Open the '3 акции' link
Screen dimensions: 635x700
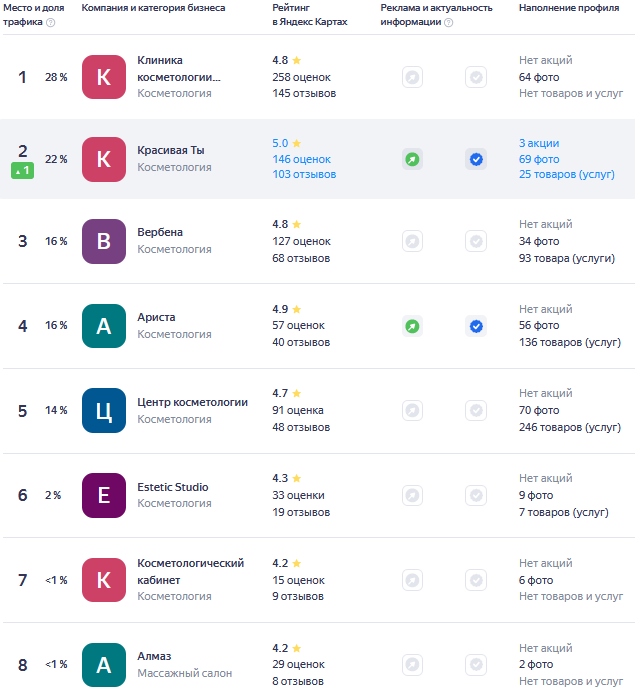pyautogui.click(x=539, y=143)
